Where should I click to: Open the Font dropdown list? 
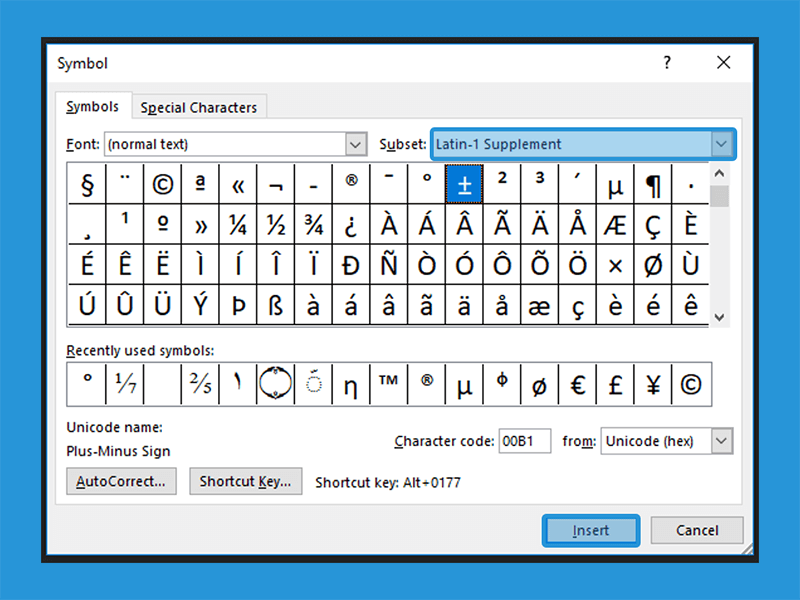[356, 144]
